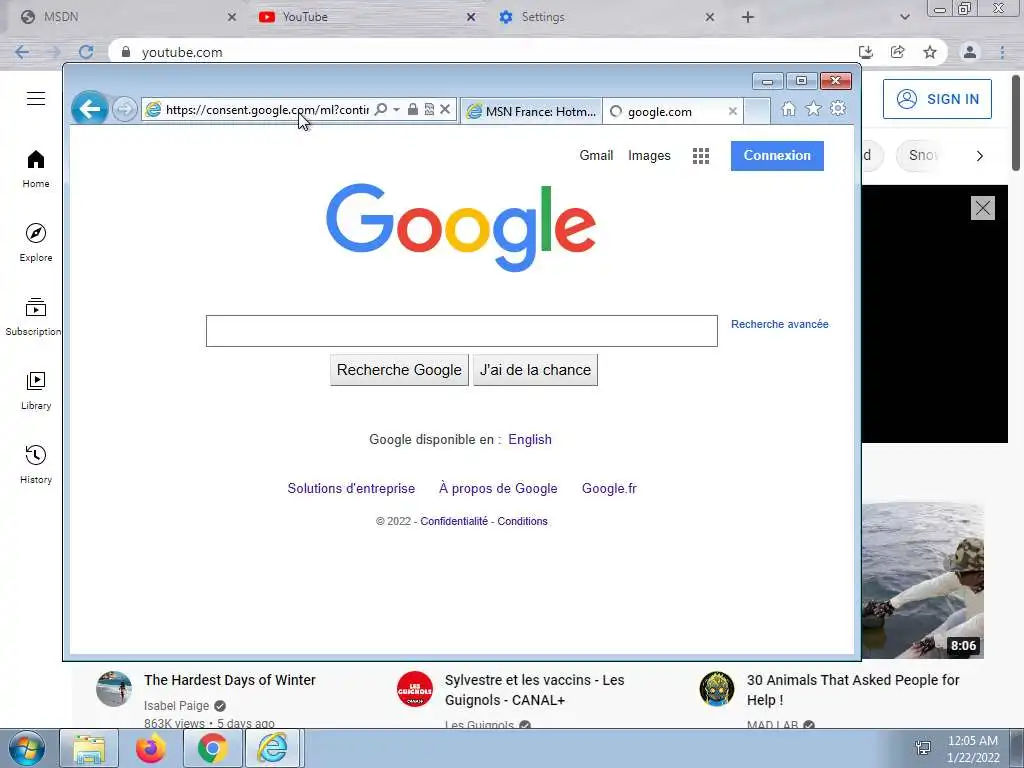Open Solutions d'entreprise link

coord(351,488)
